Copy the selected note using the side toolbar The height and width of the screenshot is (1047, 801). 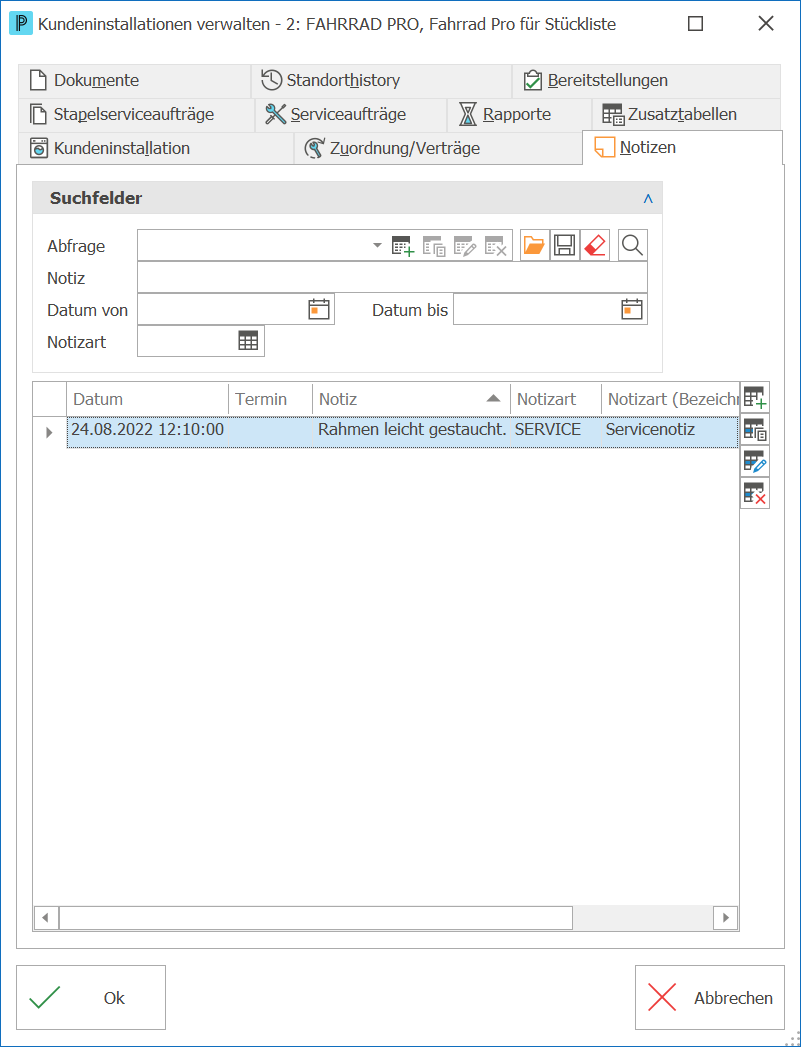[x=755, y=429]
